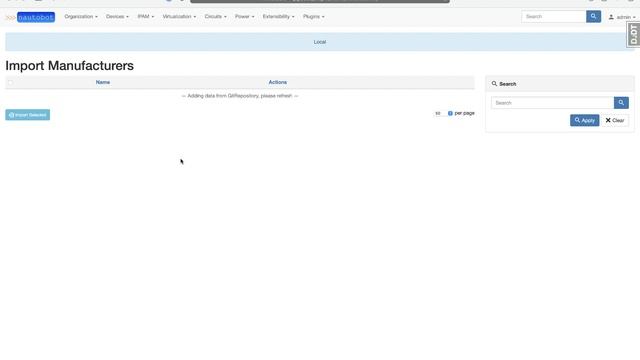This screenshot has width=640, height=360.
Task: Click the Import Selected button
Action: coord(28,115)
